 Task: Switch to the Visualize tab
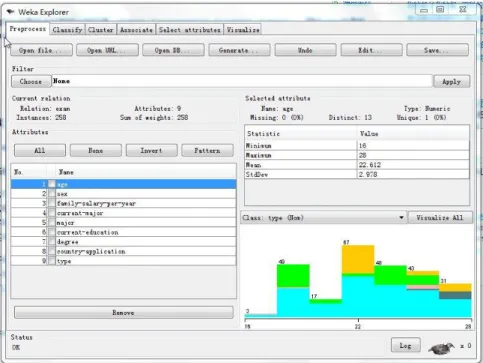(x=243, y=30)
